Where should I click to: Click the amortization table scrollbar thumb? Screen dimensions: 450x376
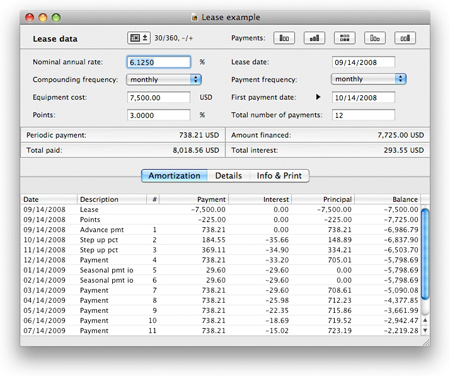click(425, 254)
